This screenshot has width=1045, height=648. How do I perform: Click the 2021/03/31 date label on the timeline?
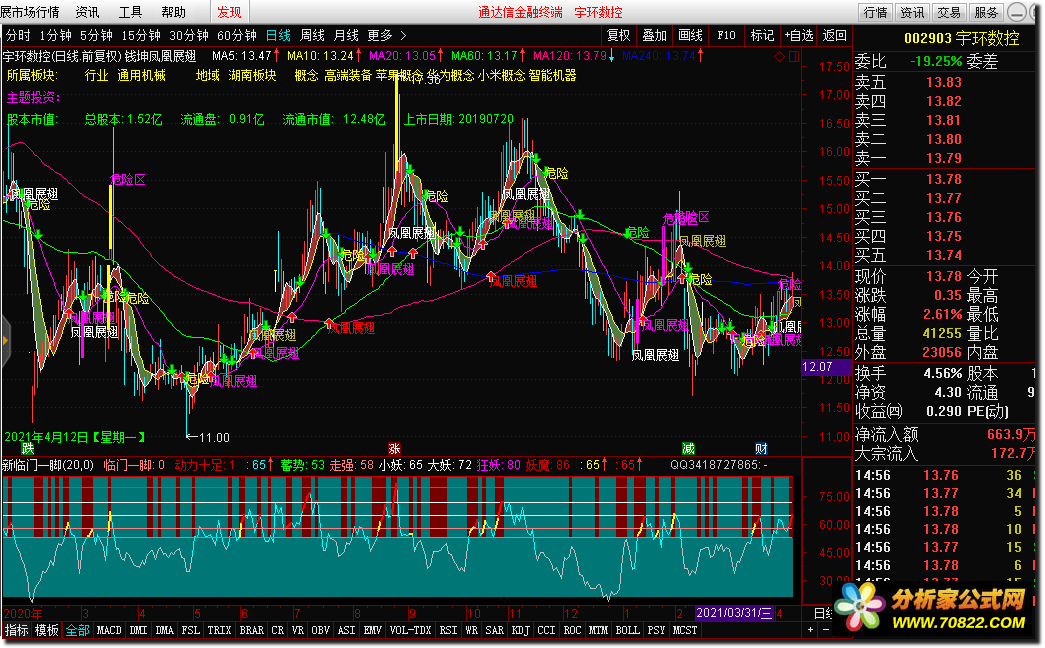point(734,613)
